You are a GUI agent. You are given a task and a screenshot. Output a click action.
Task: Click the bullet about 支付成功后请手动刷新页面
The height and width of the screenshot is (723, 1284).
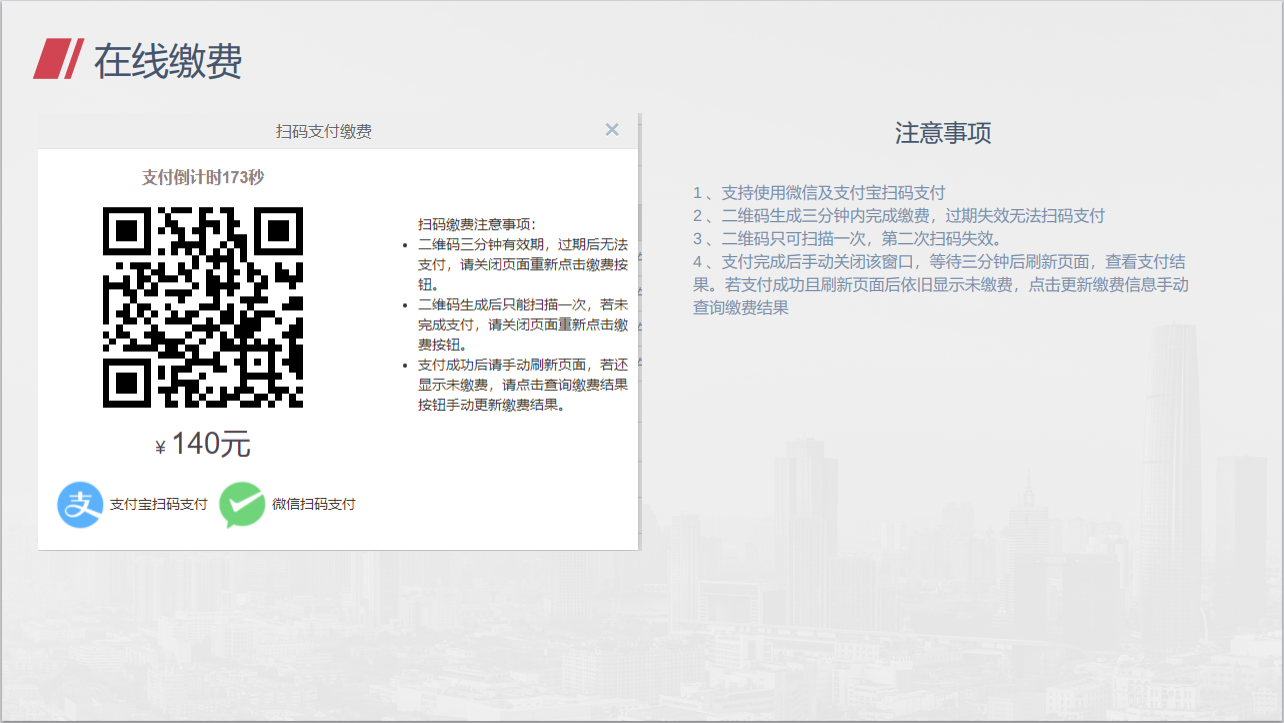tap(522, 385)
